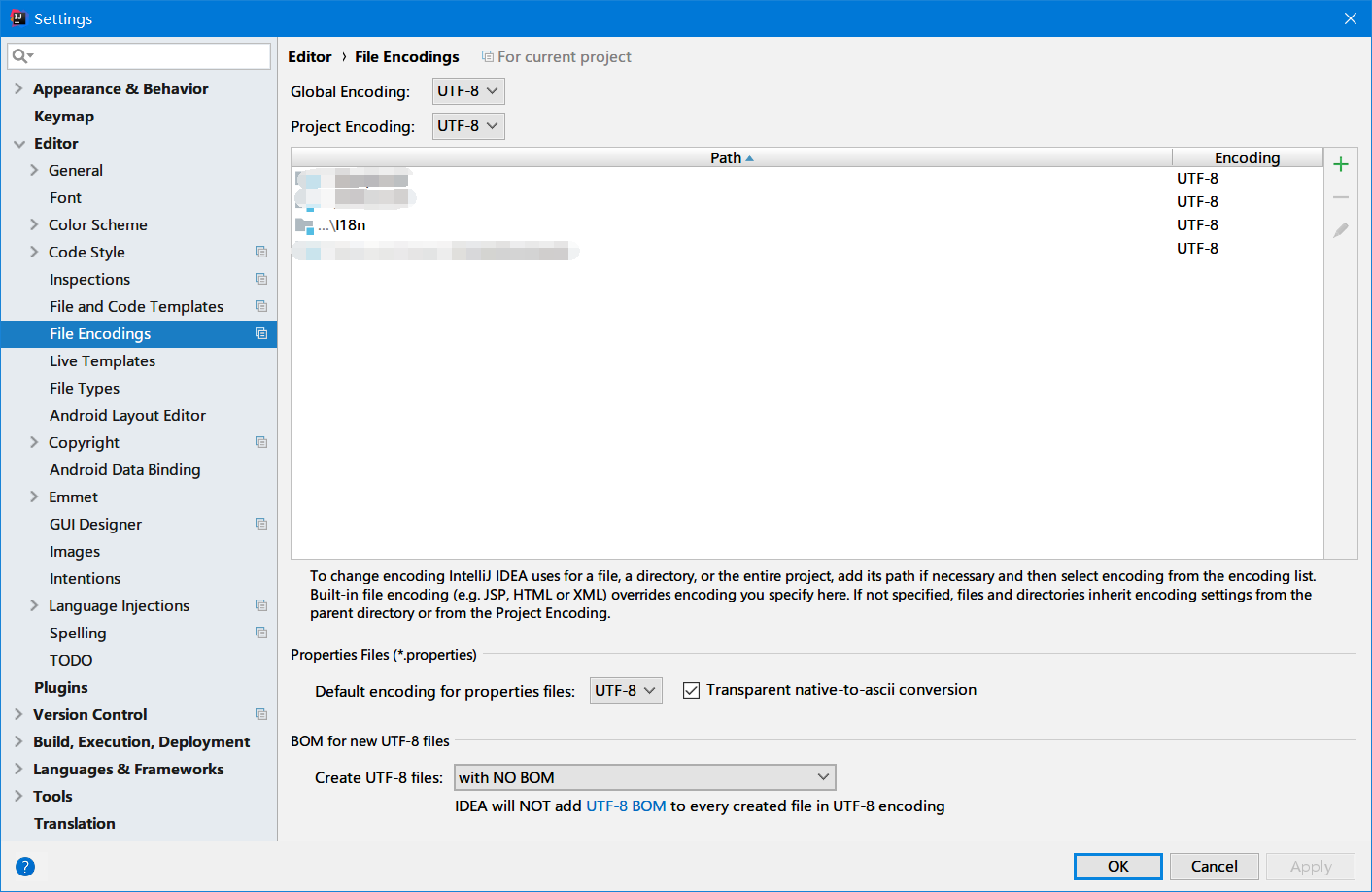Open the Keymap settings page
This screenshot has height=892, width=1372.
64,116
